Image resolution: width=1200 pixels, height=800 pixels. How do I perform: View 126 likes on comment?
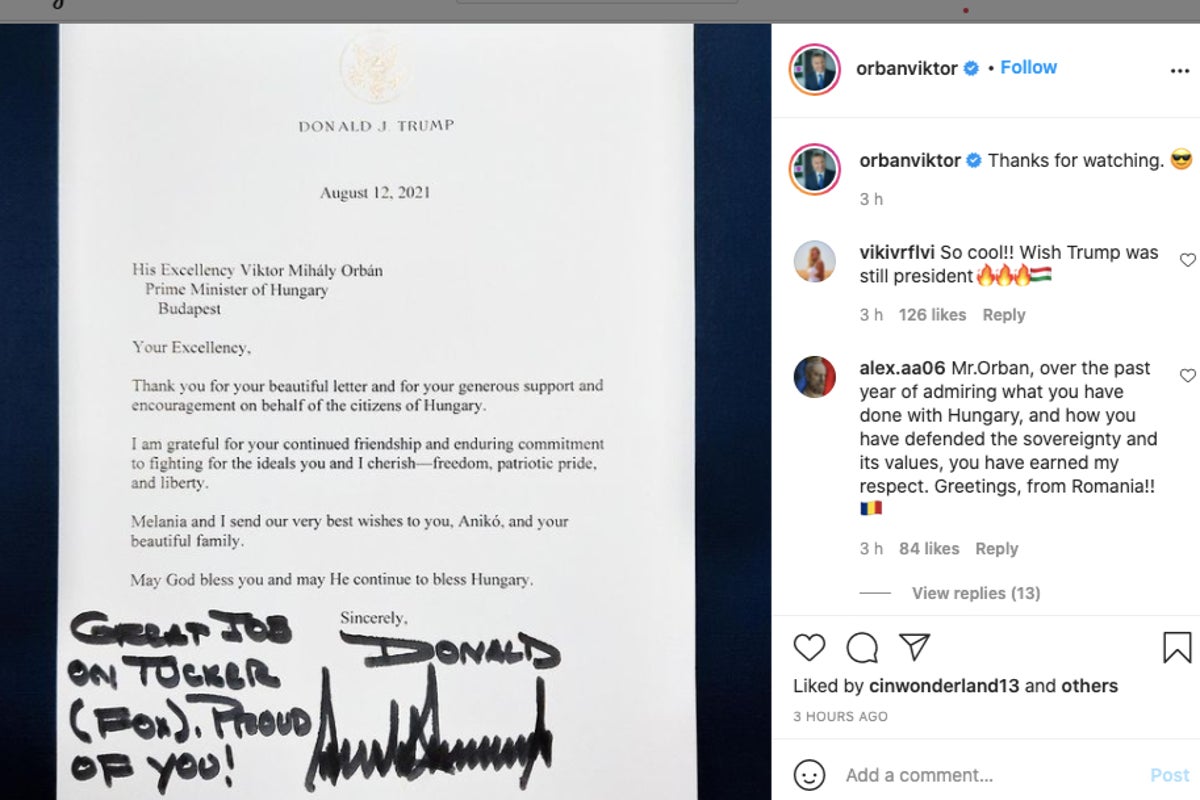pyautogui.click(x=932, y=315)
